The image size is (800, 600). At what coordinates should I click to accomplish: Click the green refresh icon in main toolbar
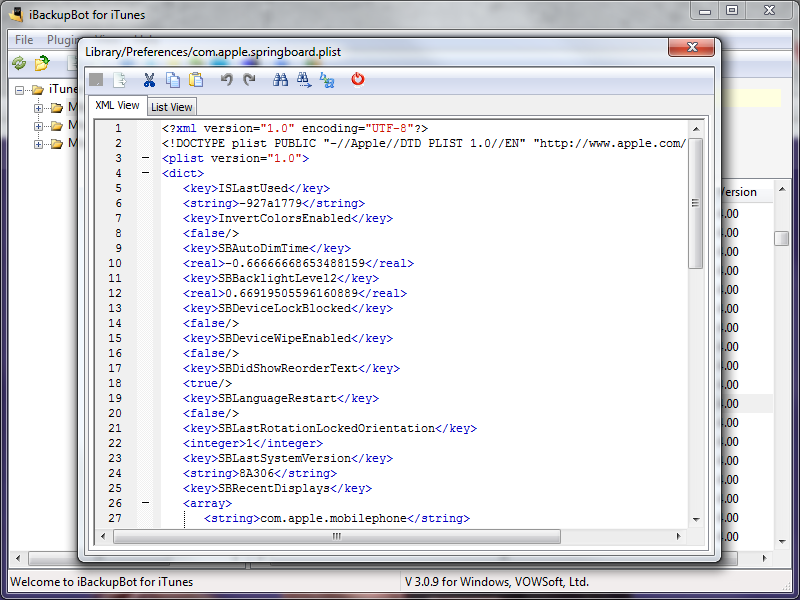pyautogui.click(x=19, y=64)
